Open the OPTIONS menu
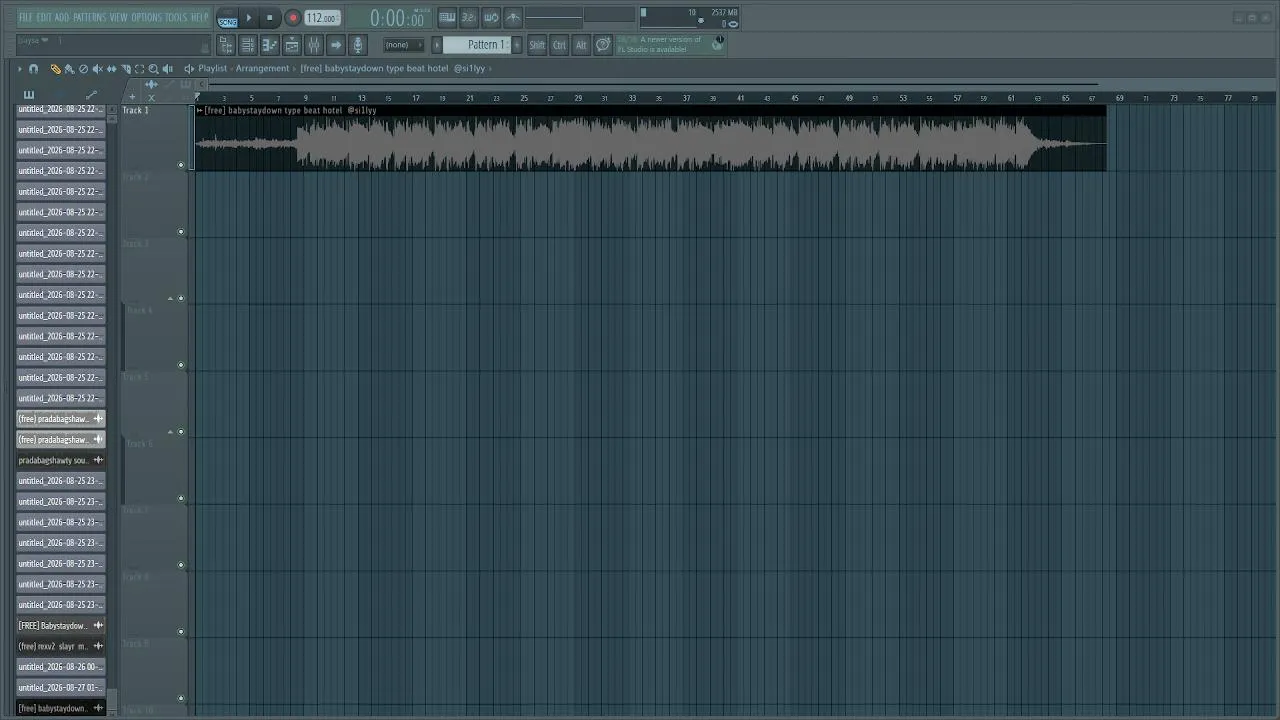The width and height of the screenshot is (1280, 720). coord(146,18)
